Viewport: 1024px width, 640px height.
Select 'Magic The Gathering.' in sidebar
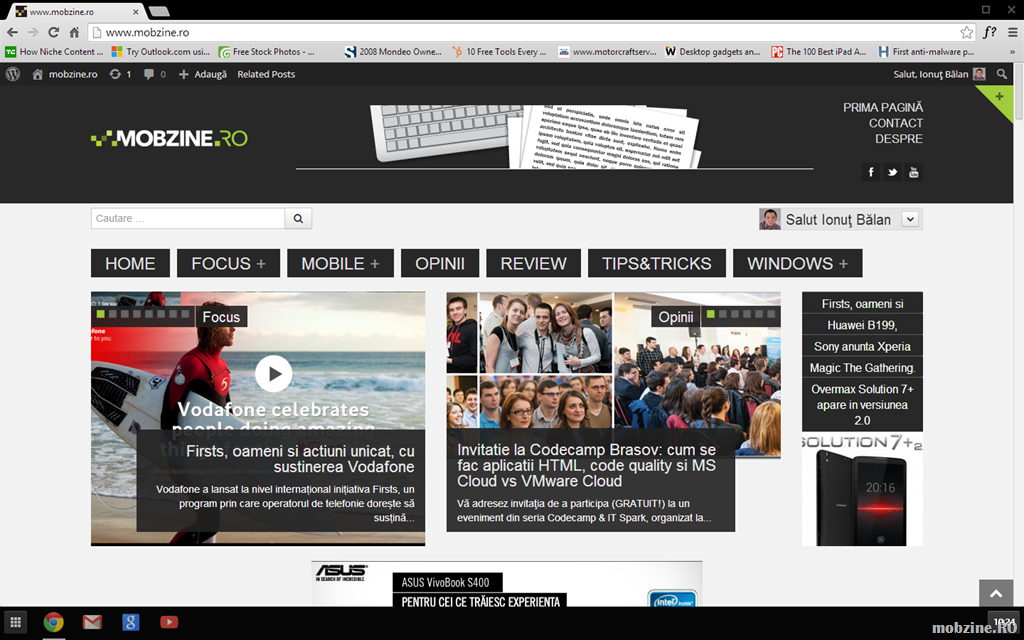click(862, 368)
